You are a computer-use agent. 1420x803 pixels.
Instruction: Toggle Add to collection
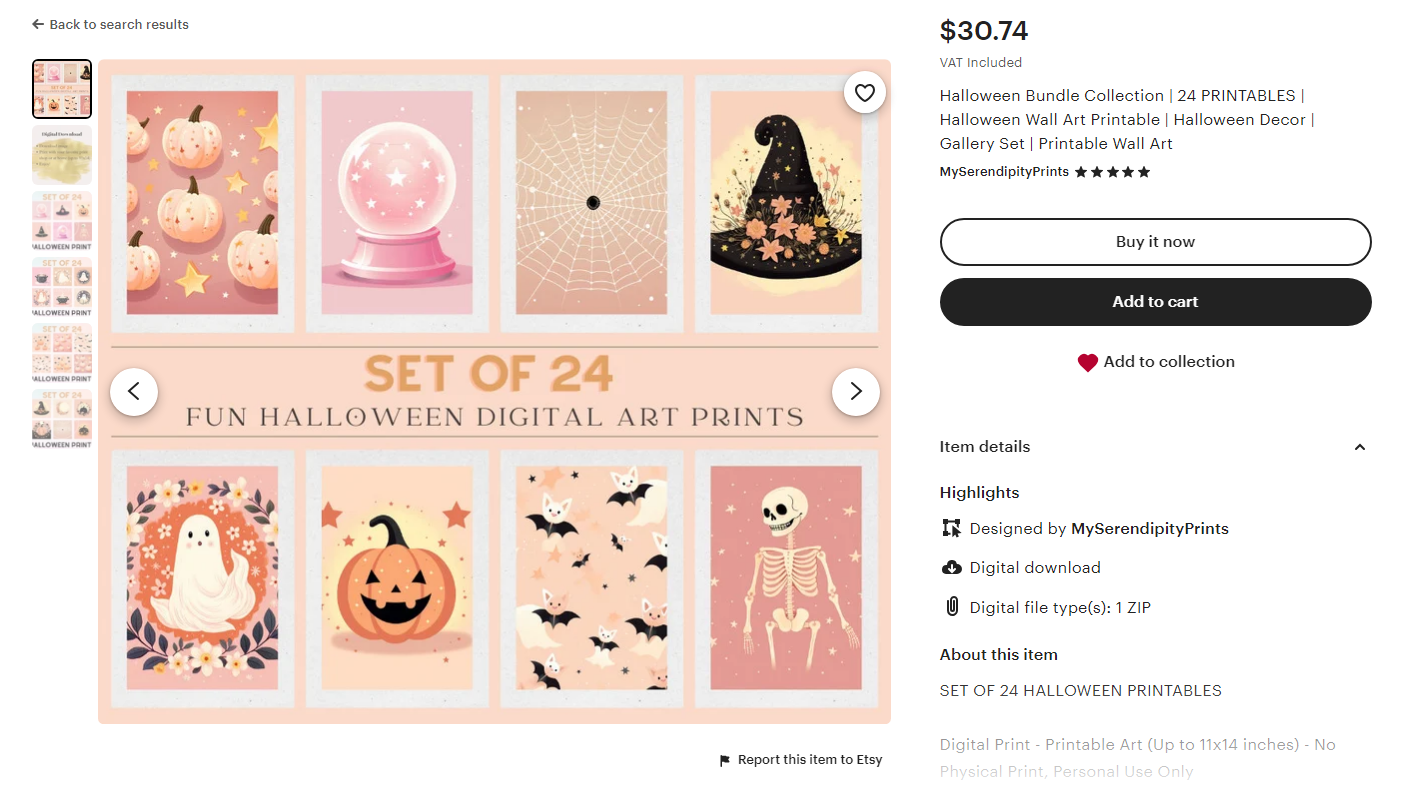coord(1156,362)
